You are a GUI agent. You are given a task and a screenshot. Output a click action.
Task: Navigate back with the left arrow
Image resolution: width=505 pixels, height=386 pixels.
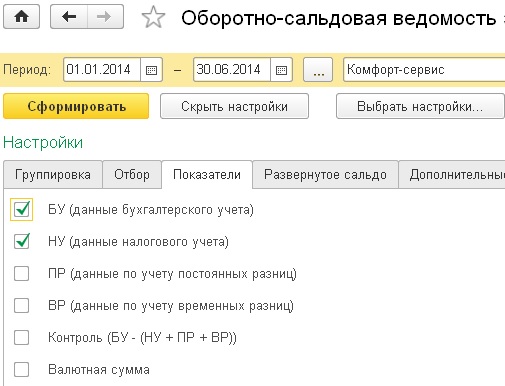[69, 16]
